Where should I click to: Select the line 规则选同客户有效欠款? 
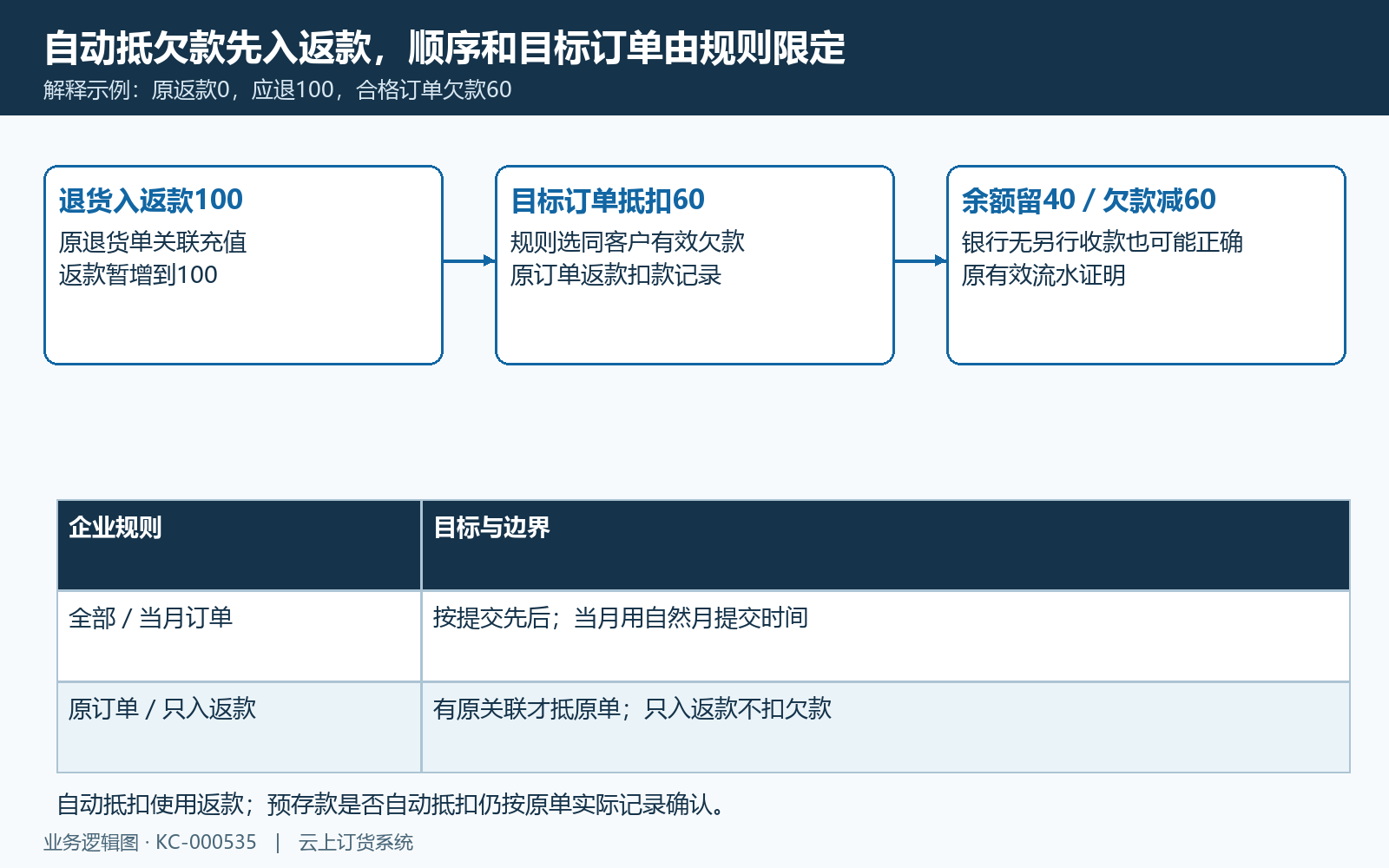pos(628,242)
